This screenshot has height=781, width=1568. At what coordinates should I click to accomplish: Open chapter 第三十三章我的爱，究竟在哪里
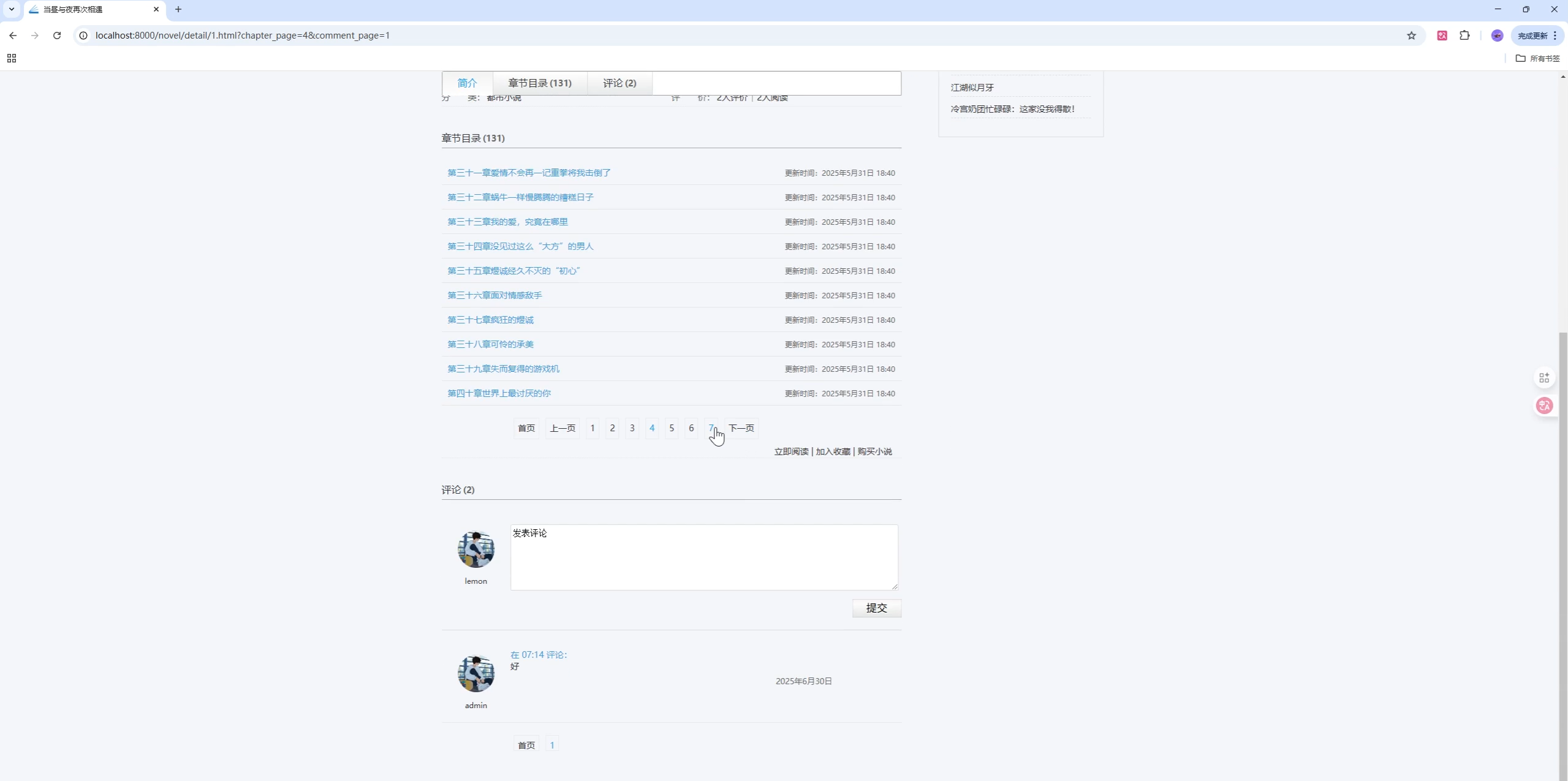tap(507, 222)
